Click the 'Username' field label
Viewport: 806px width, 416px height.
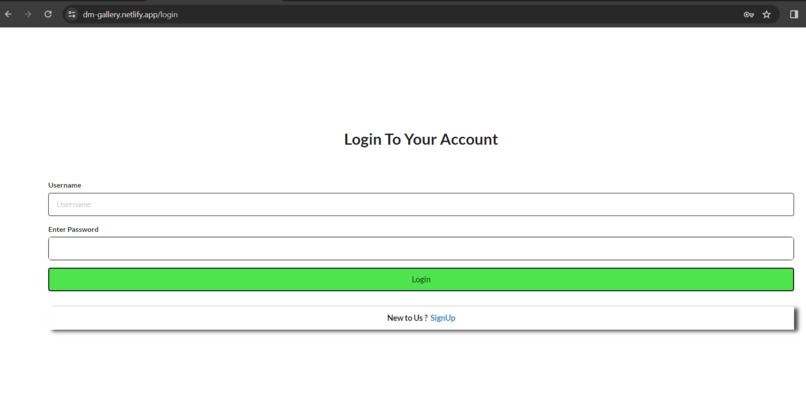(x=65, y=185)
